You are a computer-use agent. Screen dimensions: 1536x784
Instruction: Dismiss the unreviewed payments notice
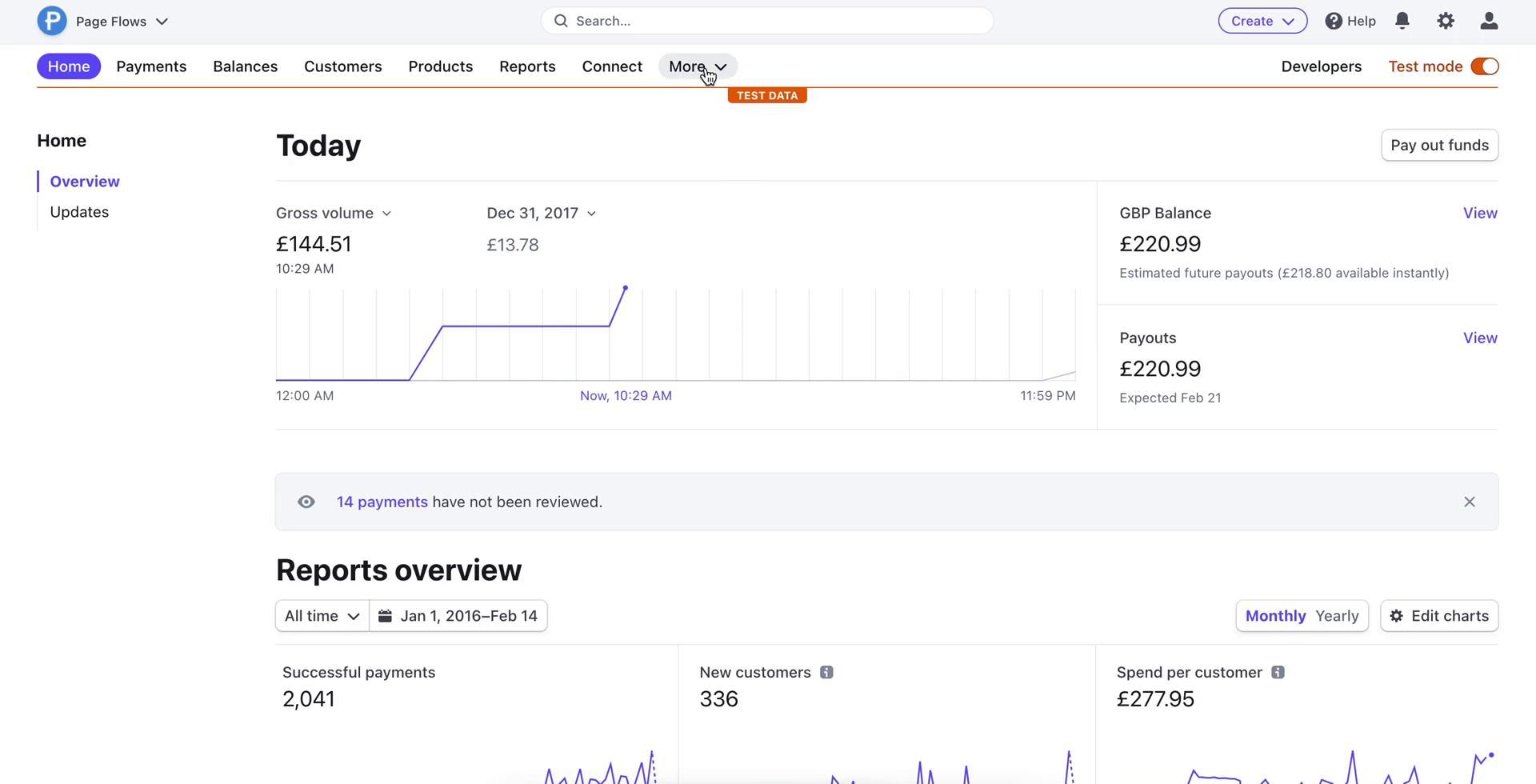(1469, 502)
